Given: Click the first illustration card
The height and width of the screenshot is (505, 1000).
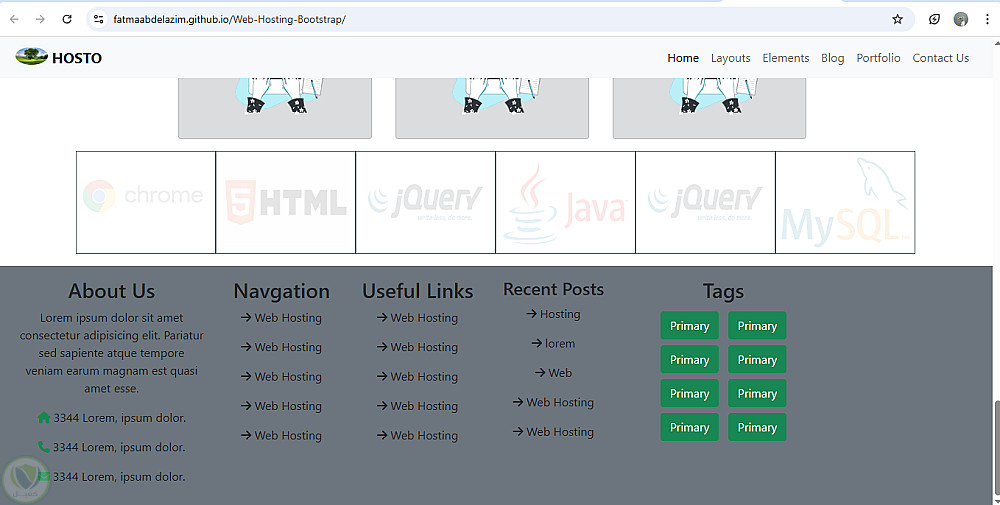Looking at the screenshot, I should pyautogui.click(x=275, y=107).
